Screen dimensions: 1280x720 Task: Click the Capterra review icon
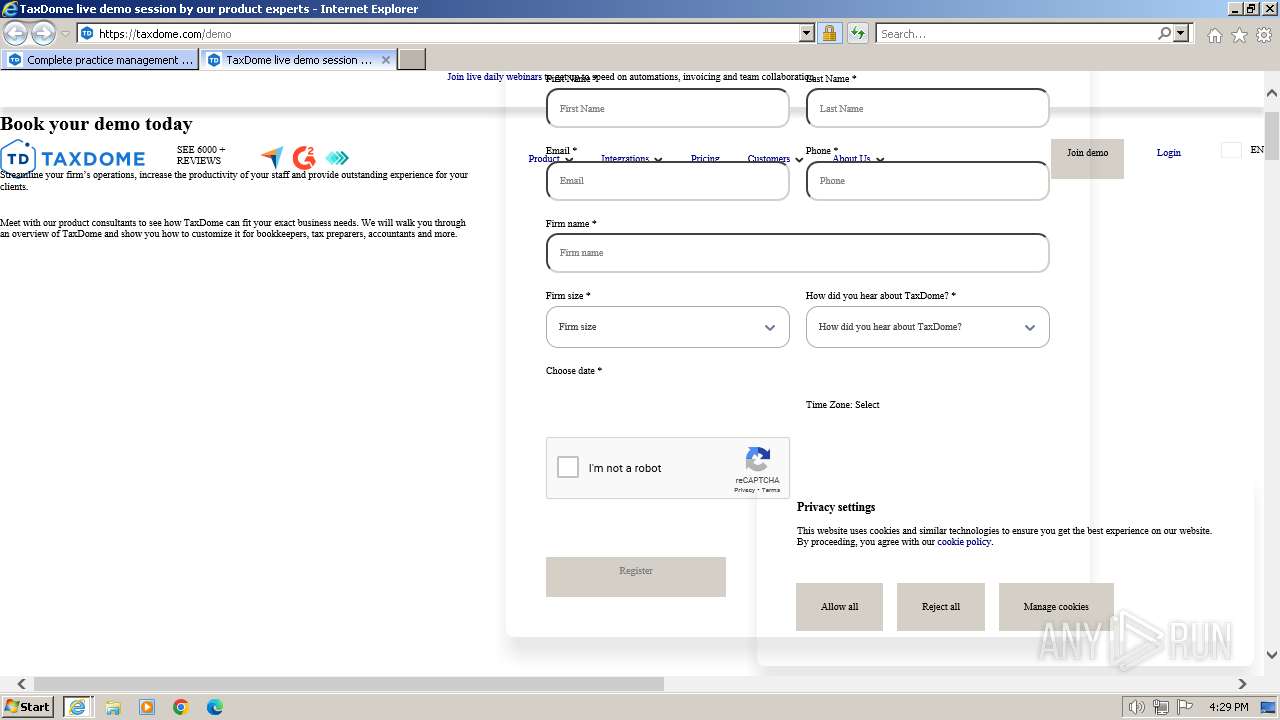[x=272, y=158]
